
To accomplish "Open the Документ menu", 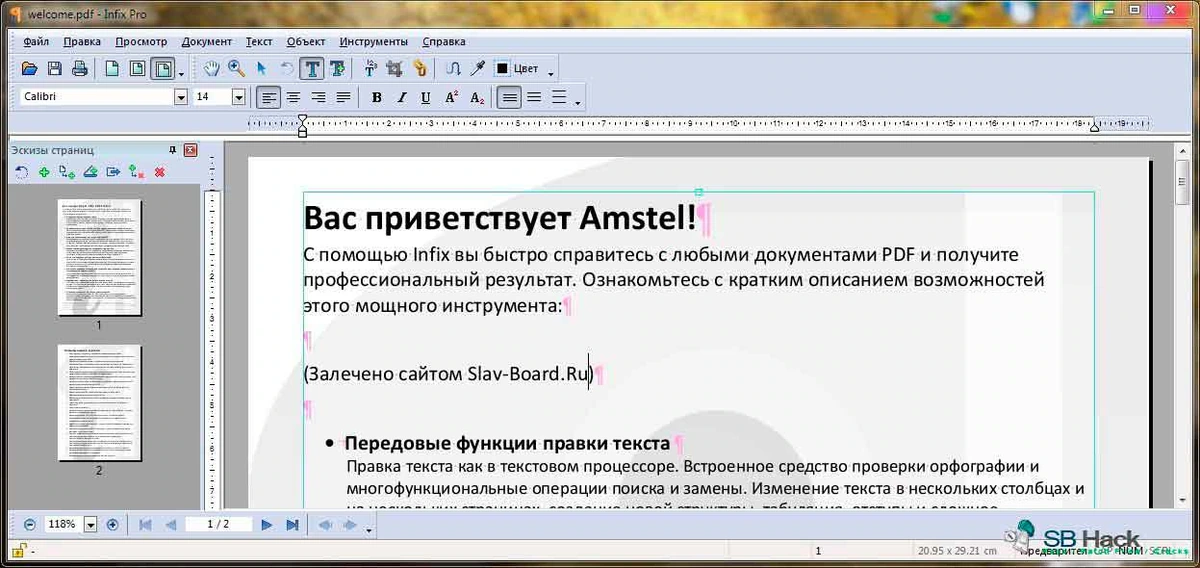I will [x=207, y=42].
